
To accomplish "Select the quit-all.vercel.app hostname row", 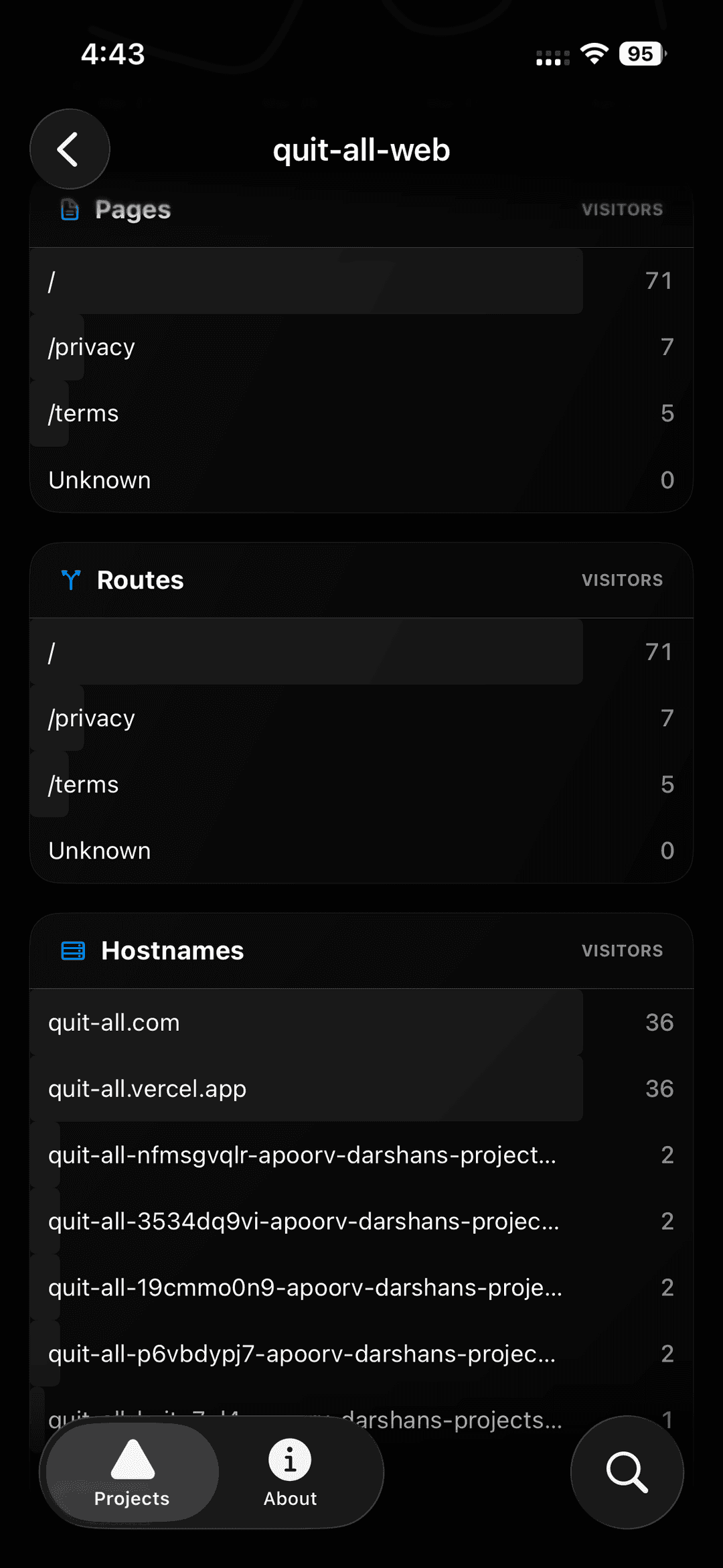I will 361,1089.
